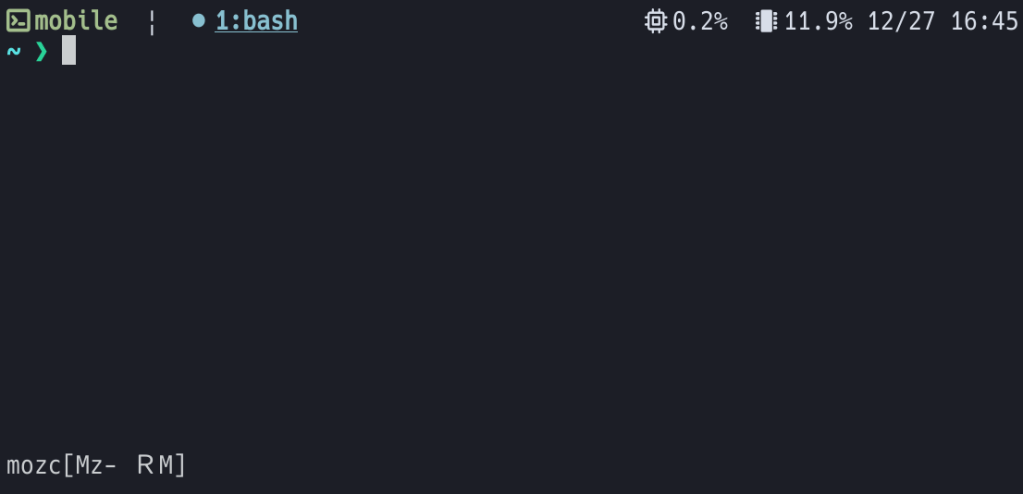This screenshot has height=494, width=1023.
Task: Click the 0.2% CPU usage reading
Action: (x=700, y=21)
